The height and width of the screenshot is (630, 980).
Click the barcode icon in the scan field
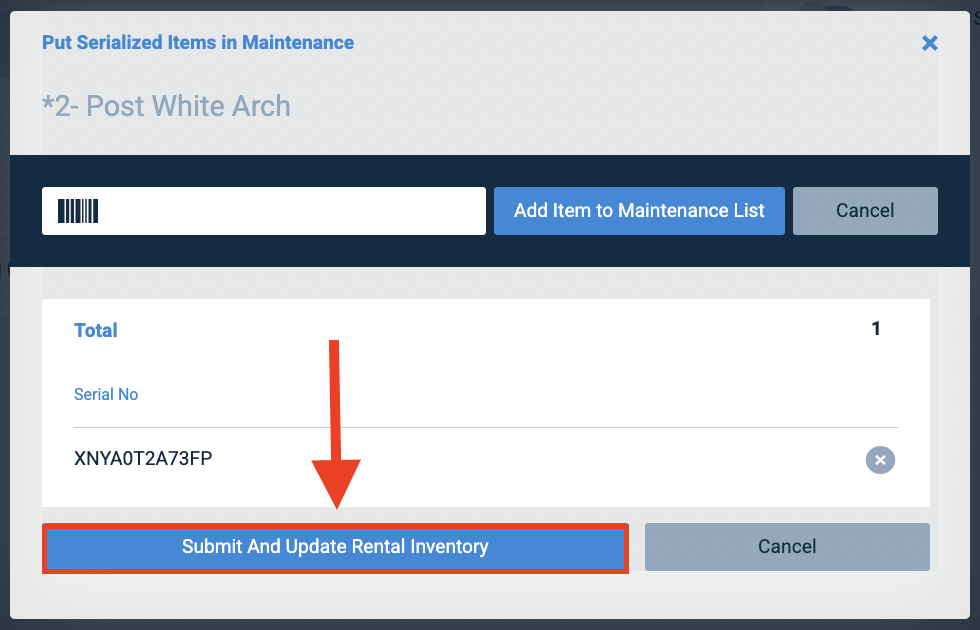77,211
